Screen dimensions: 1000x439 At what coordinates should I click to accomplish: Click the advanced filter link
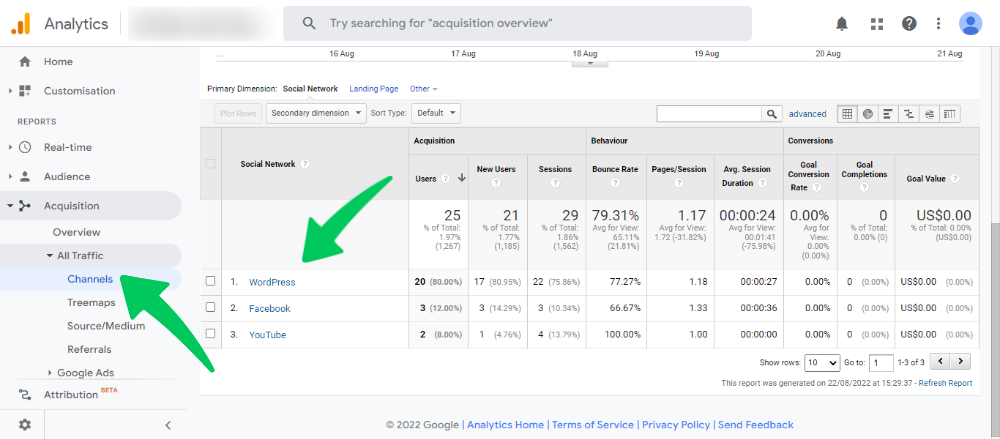click(807, 114)
